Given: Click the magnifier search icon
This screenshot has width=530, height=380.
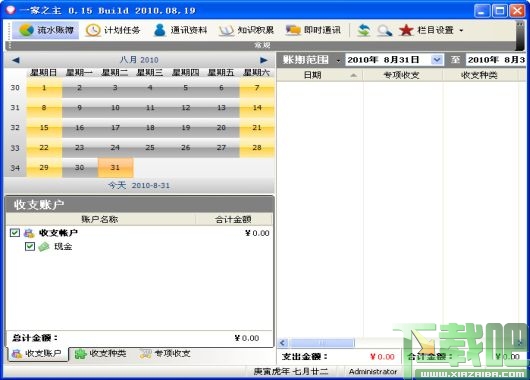Looking at the screenshot, I should (385, 30).
